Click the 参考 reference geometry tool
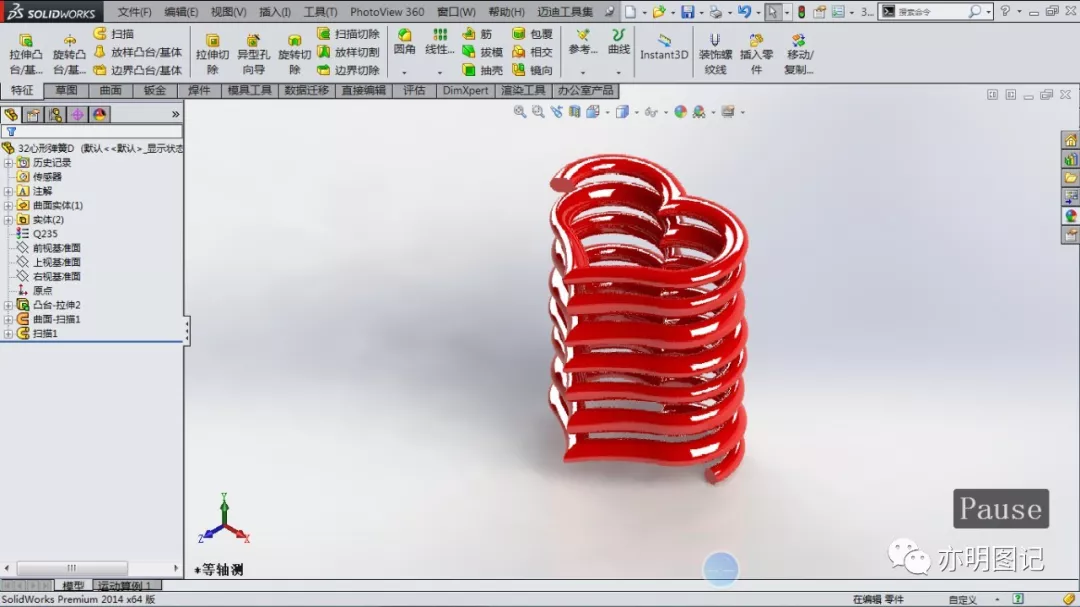 click(583, 41)
